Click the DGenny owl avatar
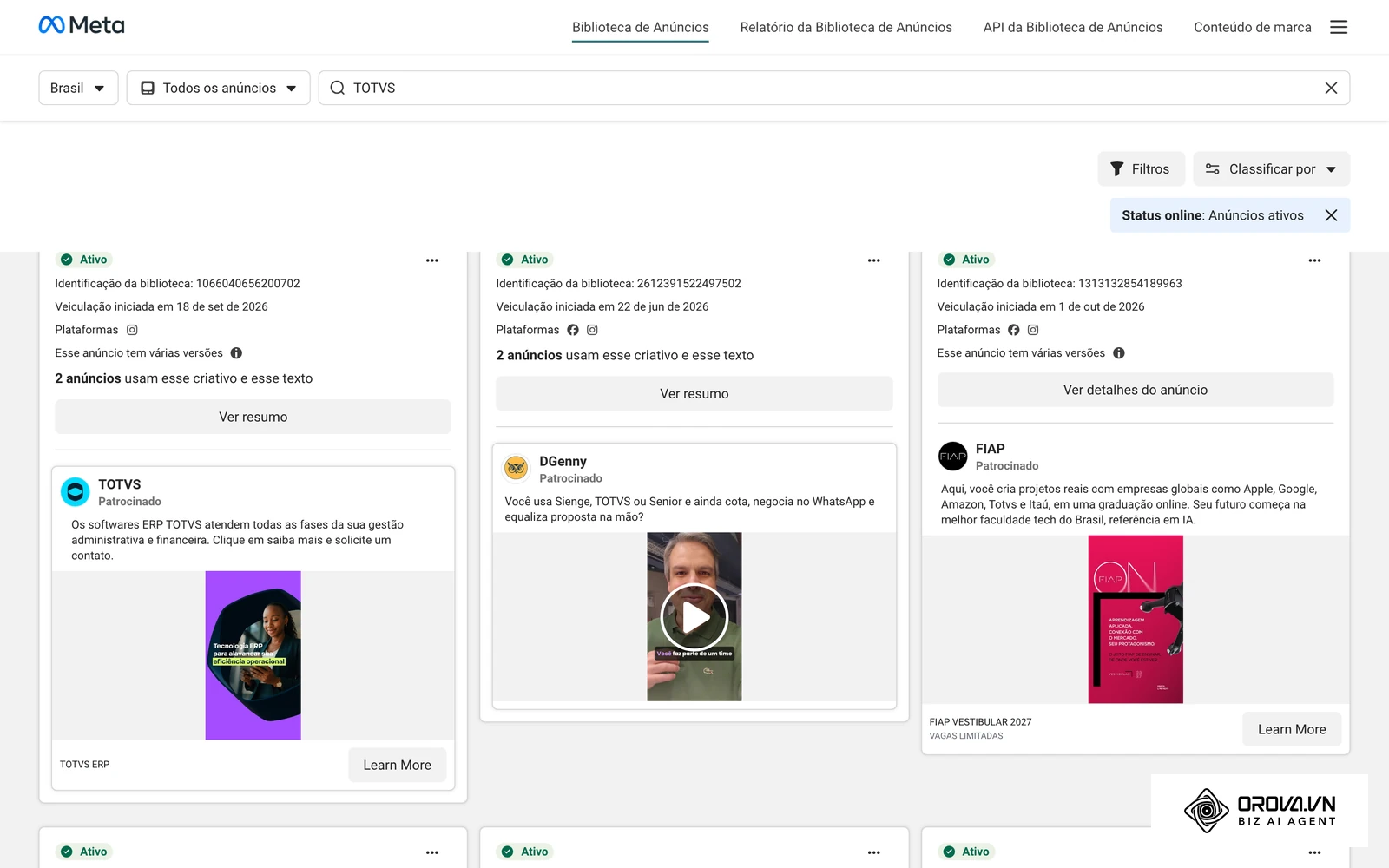The width and height of the screenshot is (1389, 868). tap(517, 469)
